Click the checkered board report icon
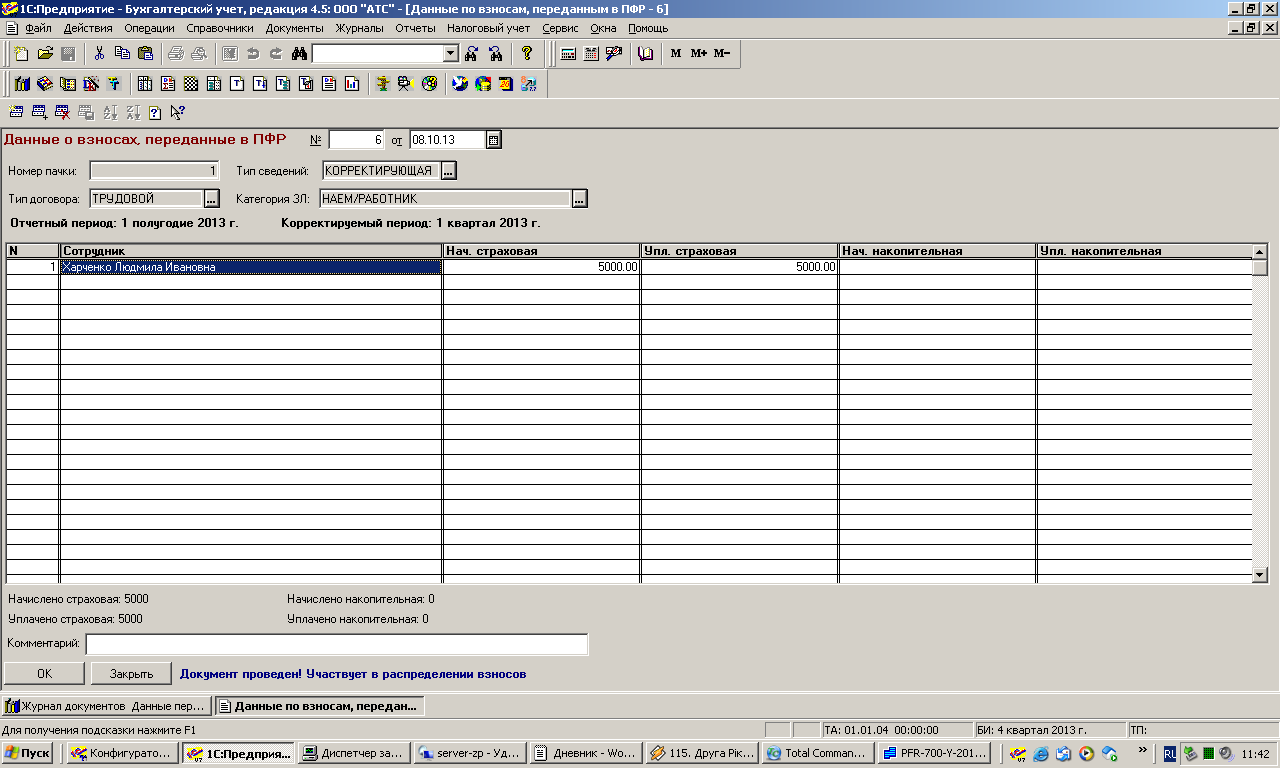This screenshot has height=768, width=1280. coord(190,84)
